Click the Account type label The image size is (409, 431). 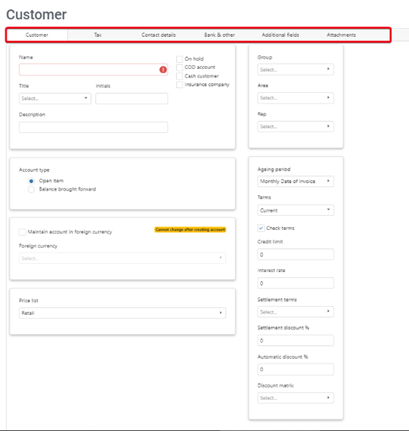click(34, 170)
